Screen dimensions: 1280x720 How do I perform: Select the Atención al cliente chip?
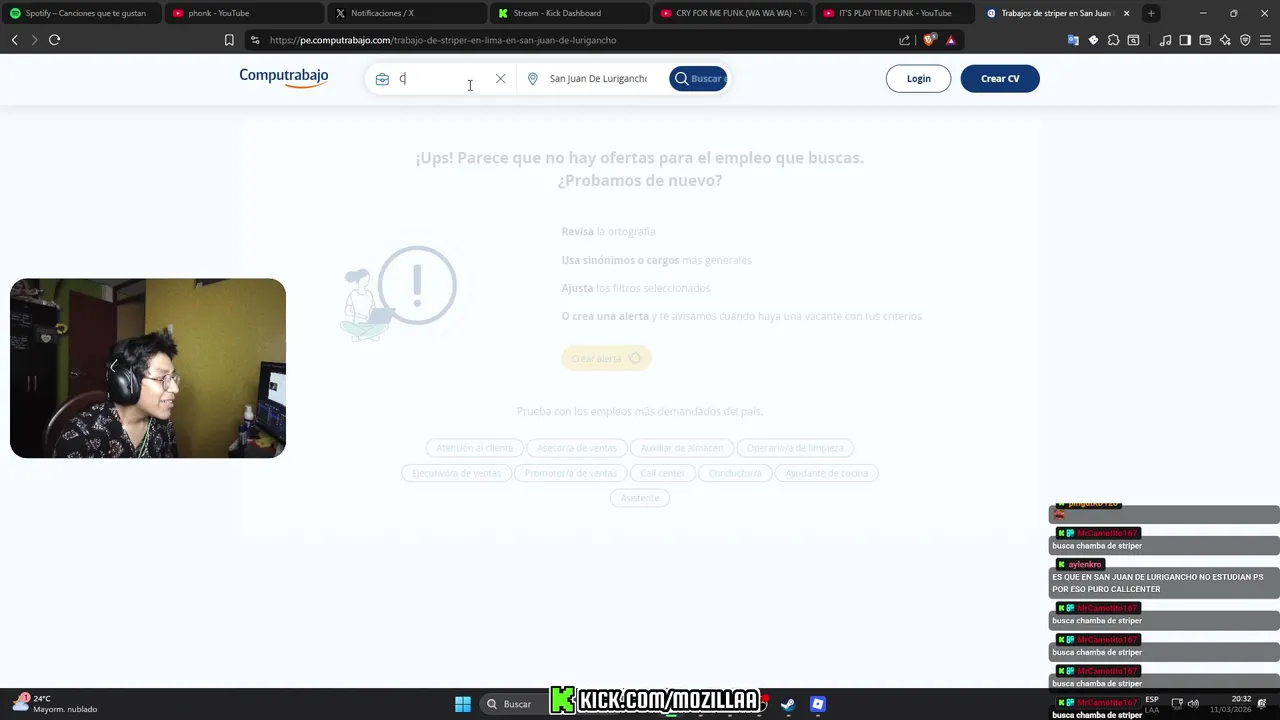tap(474, 448)
